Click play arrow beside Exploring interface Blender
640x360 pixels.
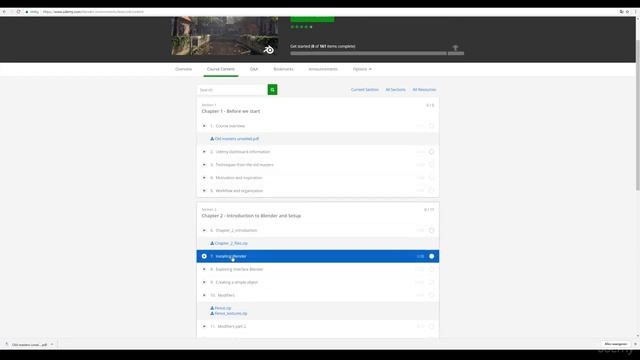click(x=204, y=269)
